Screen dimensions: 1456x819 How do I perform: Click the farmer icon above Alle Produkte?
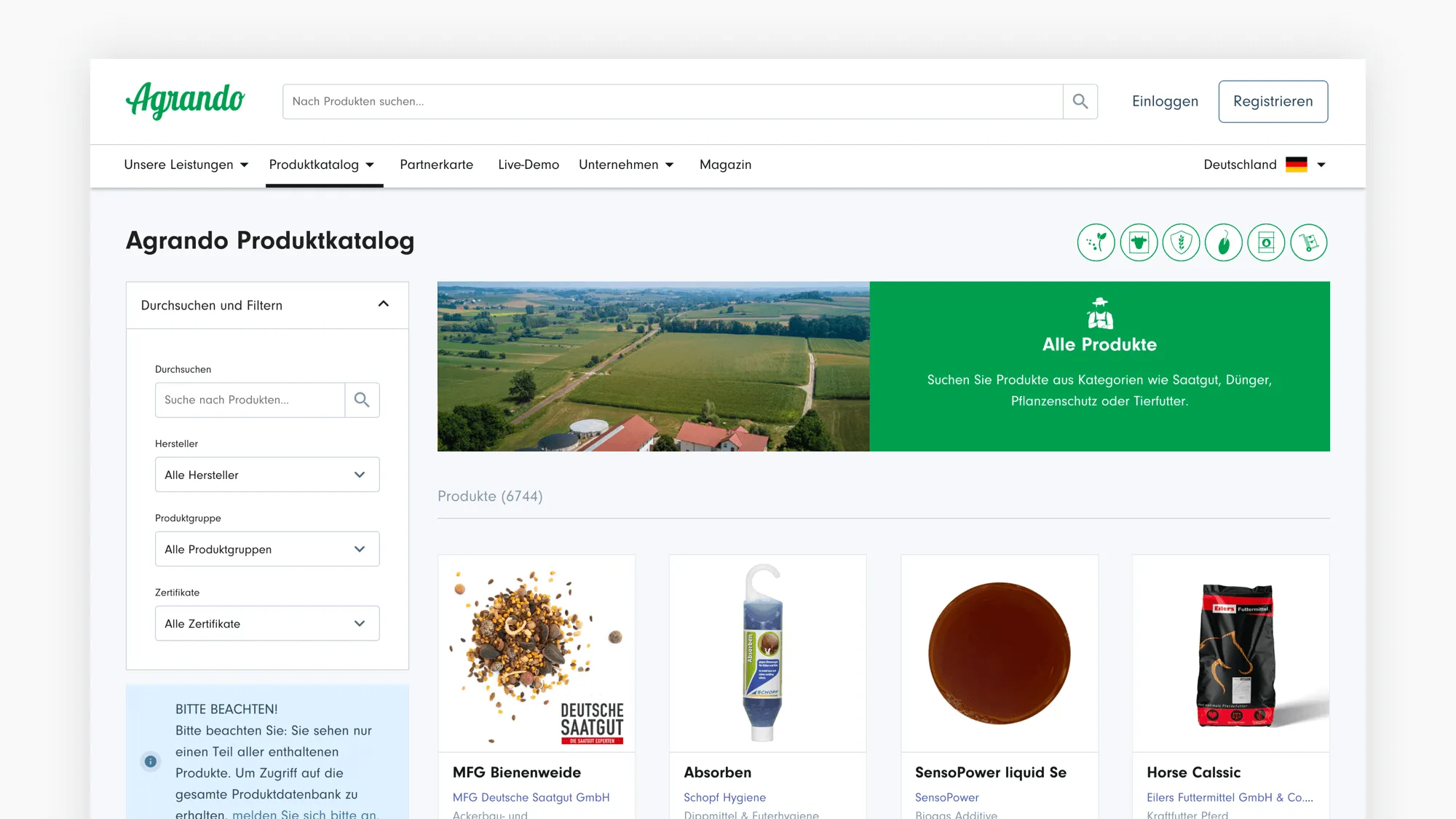point(1100,314)
